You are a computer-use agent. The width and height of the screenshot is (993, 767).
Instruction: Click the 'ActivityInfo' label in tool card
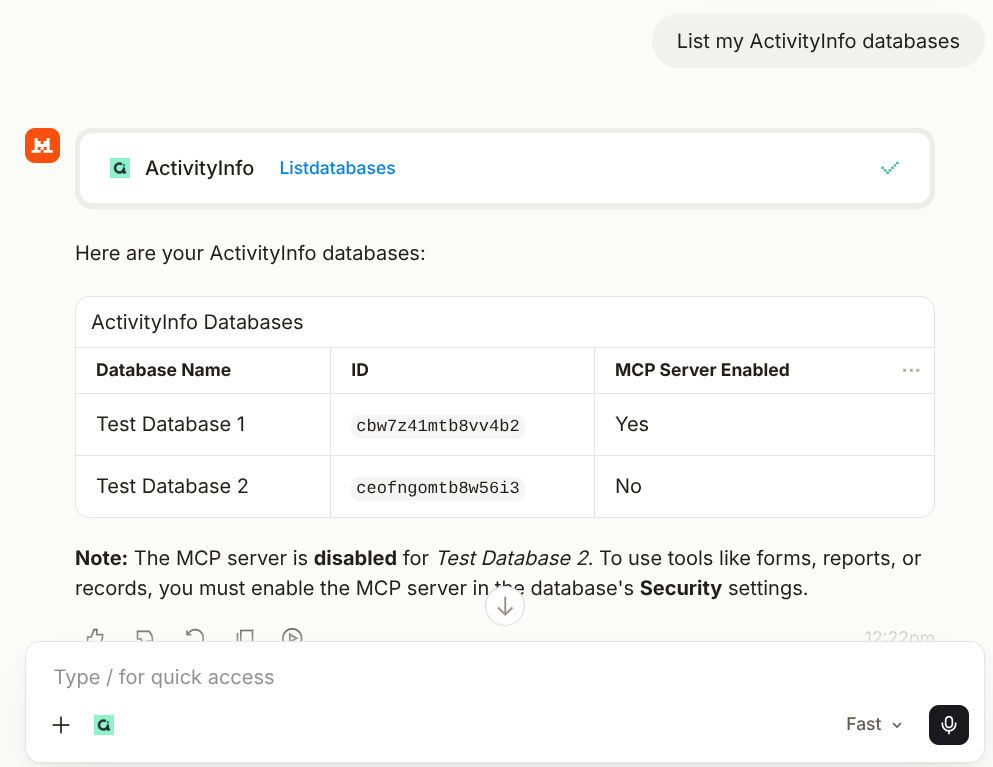[199, 168]
